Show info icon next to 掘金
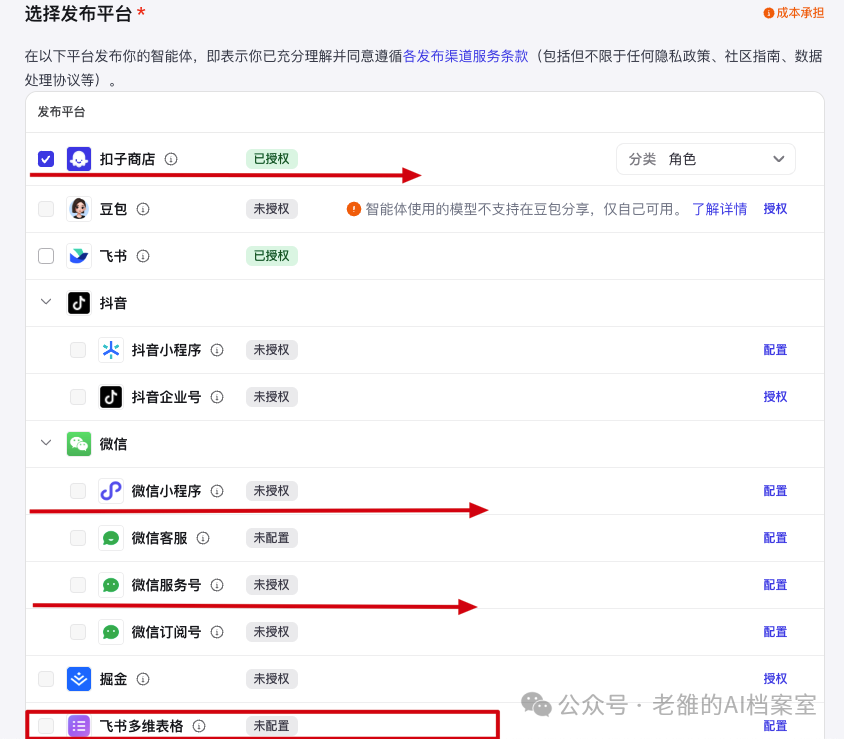Screen dimensions: 844x739 143,679
